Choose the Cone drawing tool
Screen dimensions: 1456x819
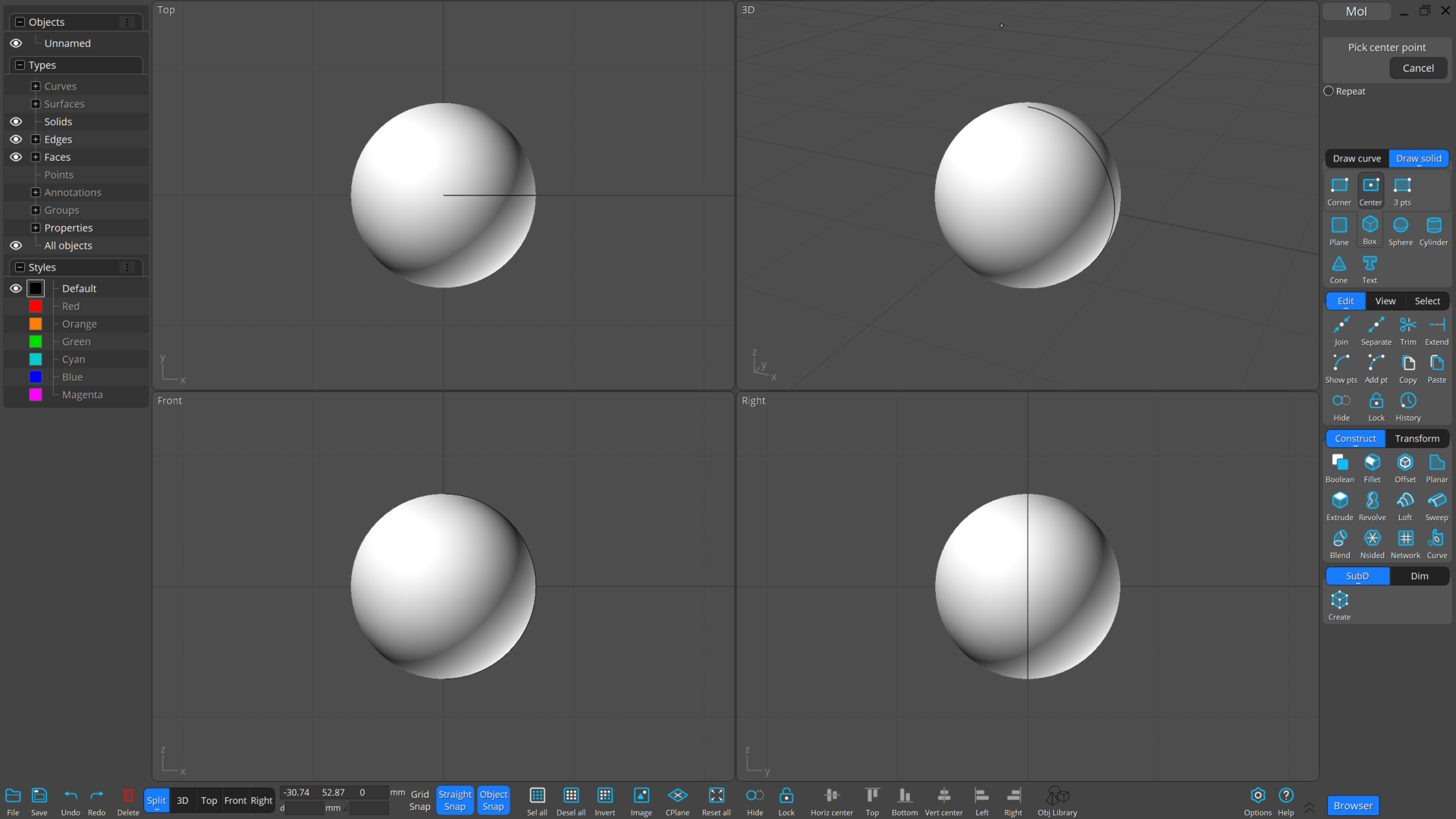click(1338, 268)
